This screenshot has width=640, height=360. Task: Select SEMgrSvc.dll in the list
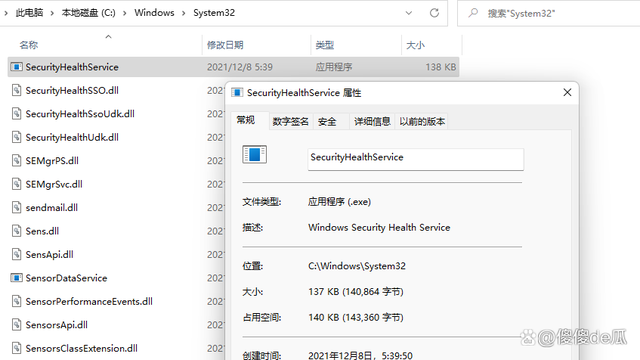click(54, 184)
